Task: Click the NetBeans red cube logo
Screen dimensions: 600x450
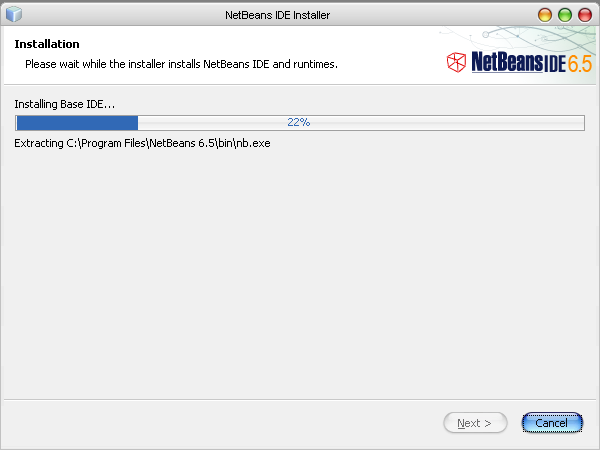Action: pyautogui.click(x=456, y=62)
